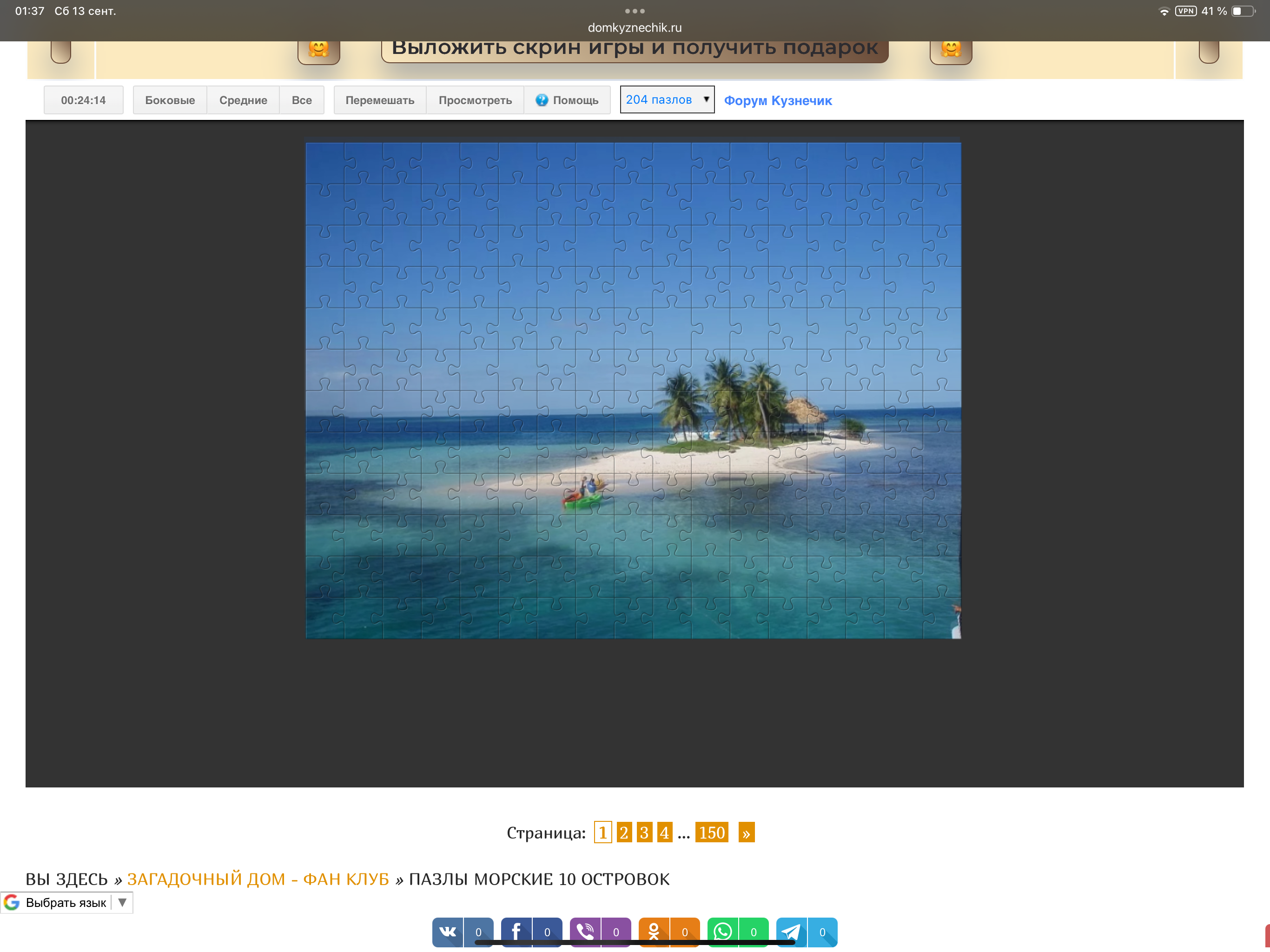Show only Боковые edge pieces

click(x=170, y=100)
